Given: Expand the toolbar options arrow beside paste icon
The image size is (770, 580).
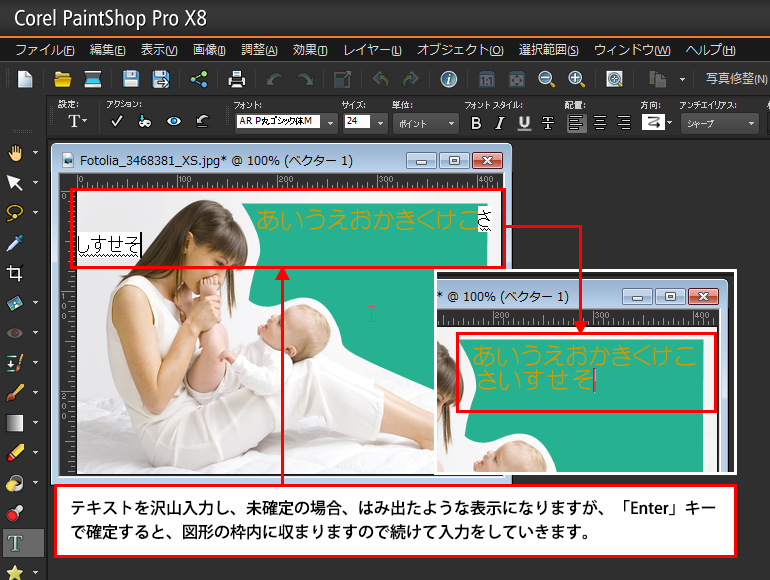Looking at the screenshot, I should click(682, 79).
